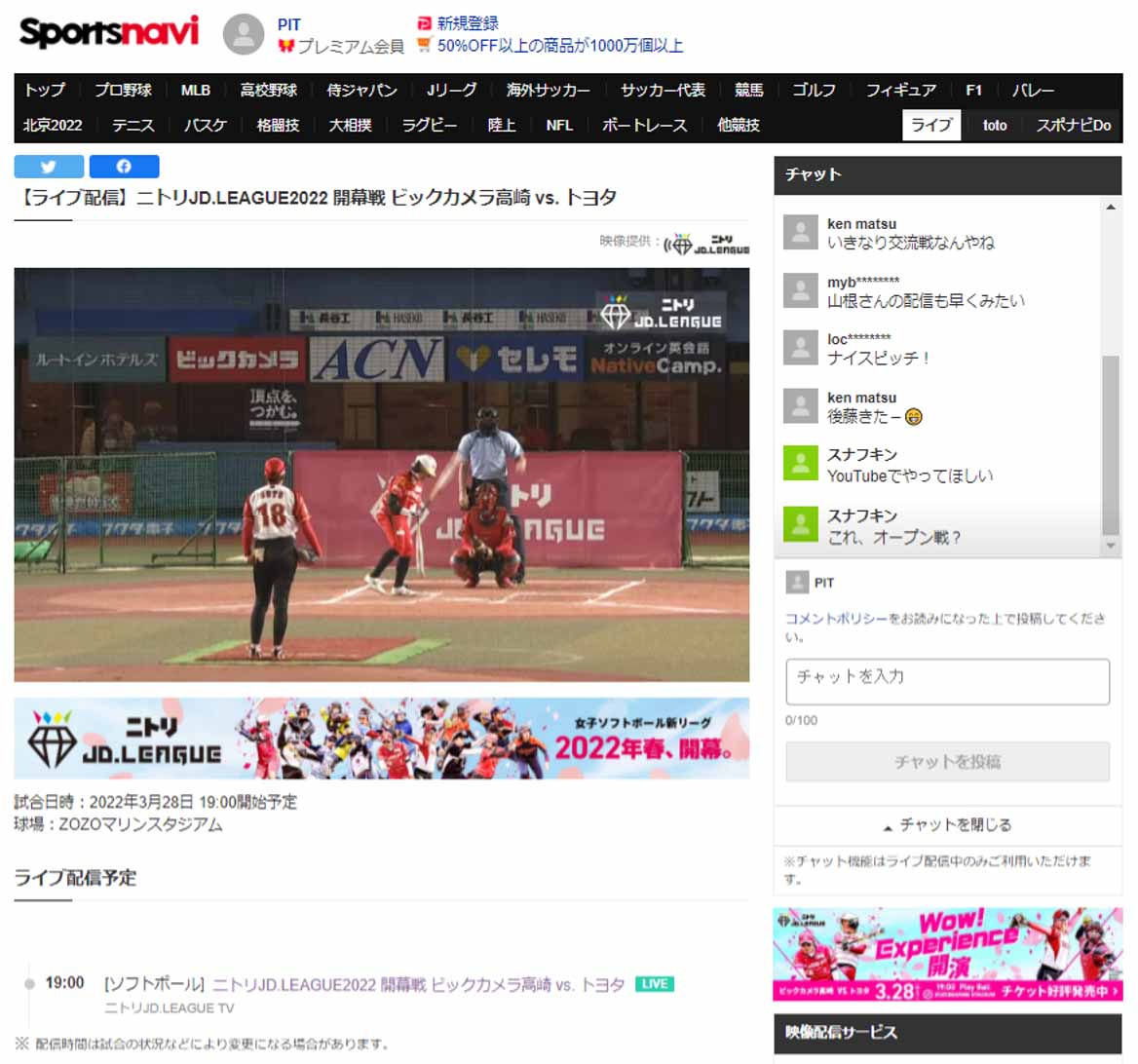Image resolution: width=1138 pixels, height=1064 pixels.
Task: Collapse chat with チャットを閉じる
Action: click(x=947, y=825)
